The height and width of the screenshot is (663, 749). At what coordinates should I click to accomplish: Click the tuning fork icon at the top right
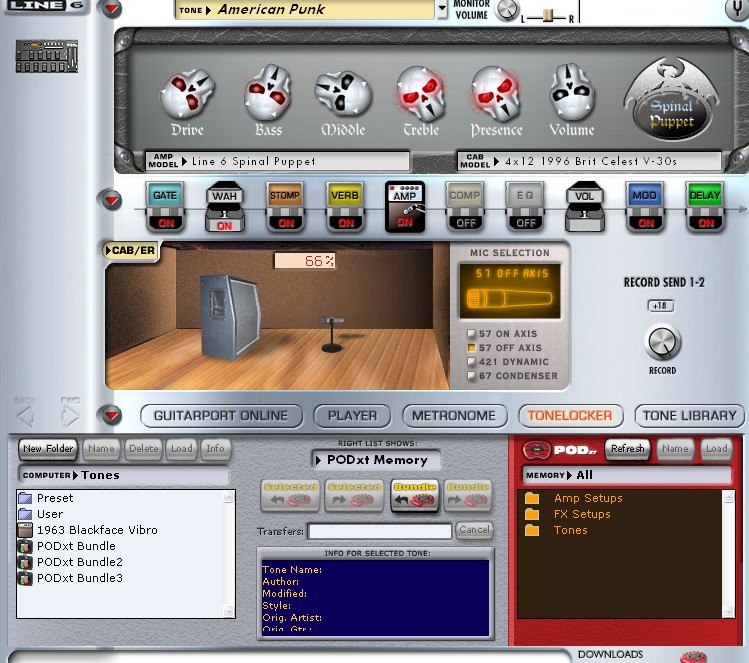(736, 9)
